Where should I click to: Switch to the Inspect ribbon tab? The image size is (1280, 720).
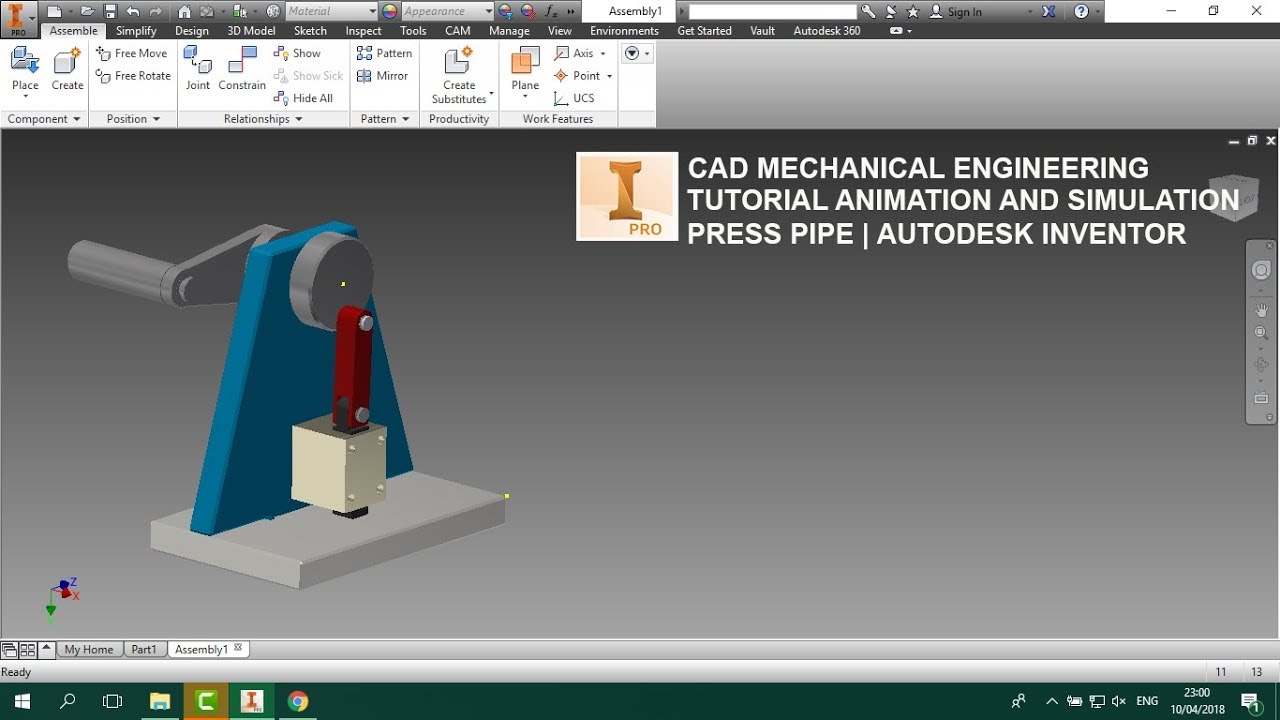tap(363, 31)
